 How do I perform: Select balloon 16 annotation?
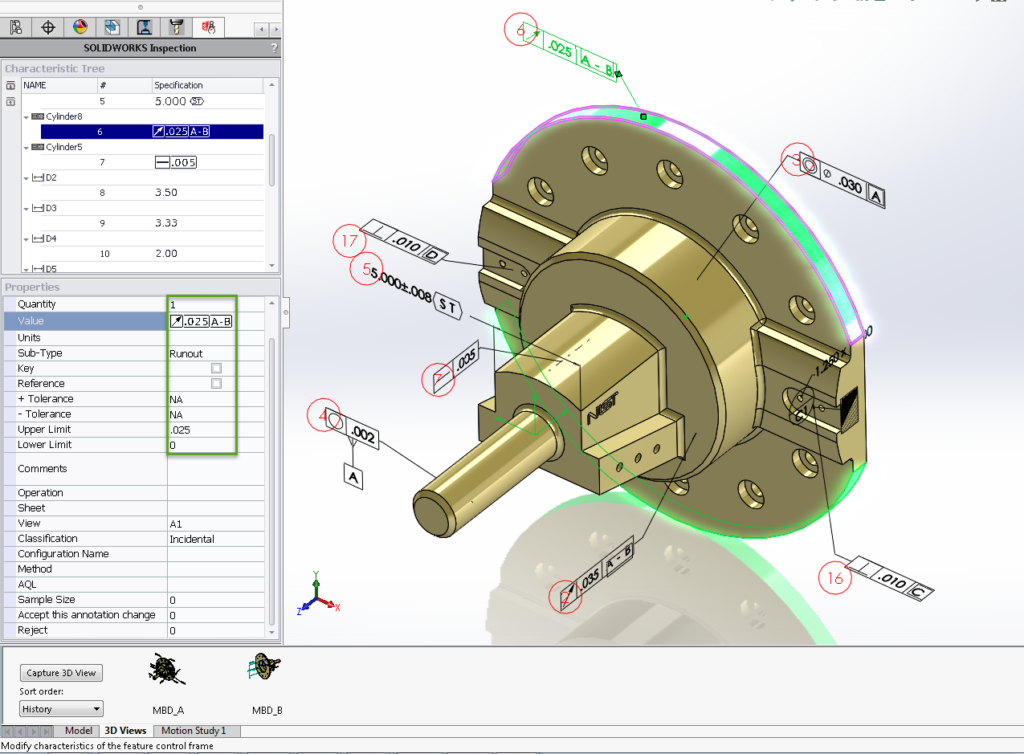click(x=835, y=577)
